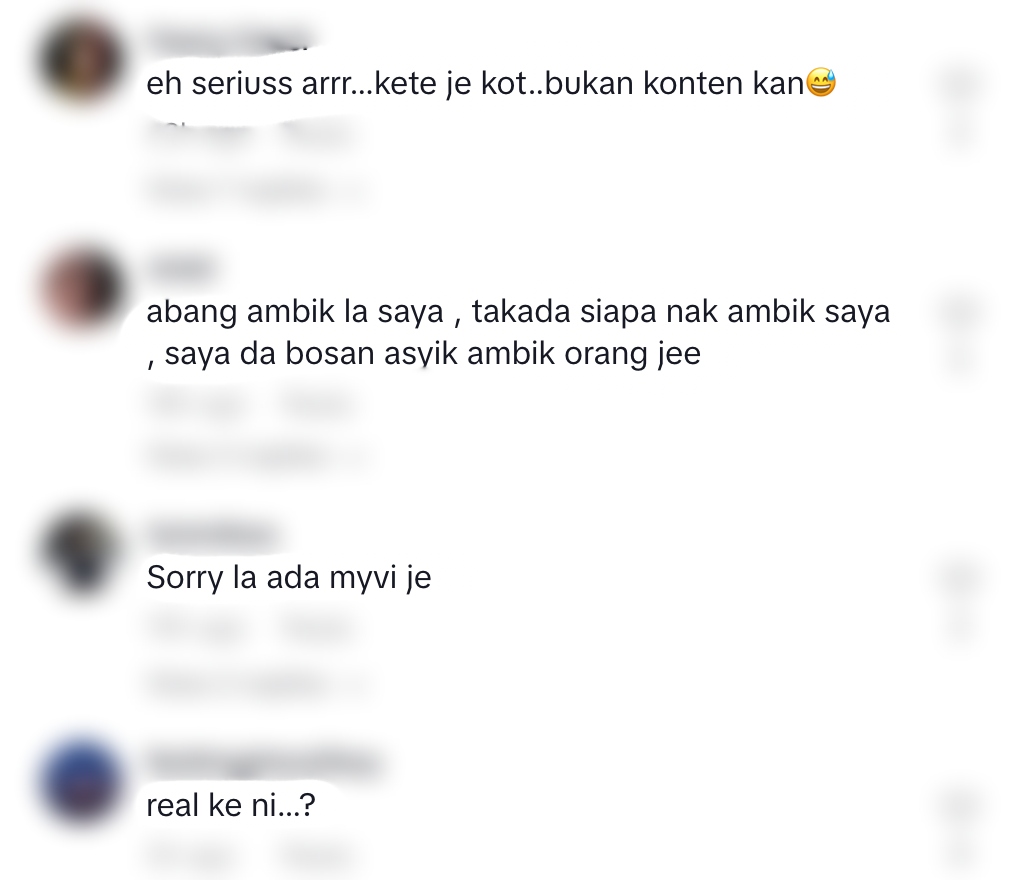1030x880 pixels.
Task: Reply to the 'abang ambik la saya' comment
Action: click(317, 402)
